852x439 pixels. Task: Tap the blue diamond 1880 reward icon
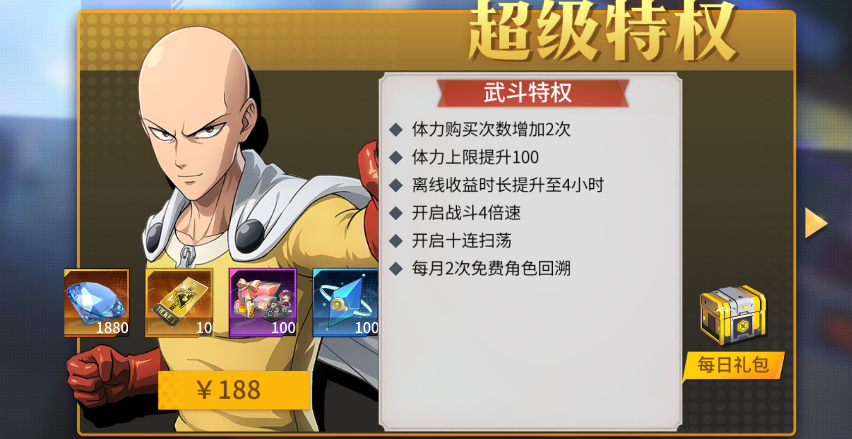97,303
